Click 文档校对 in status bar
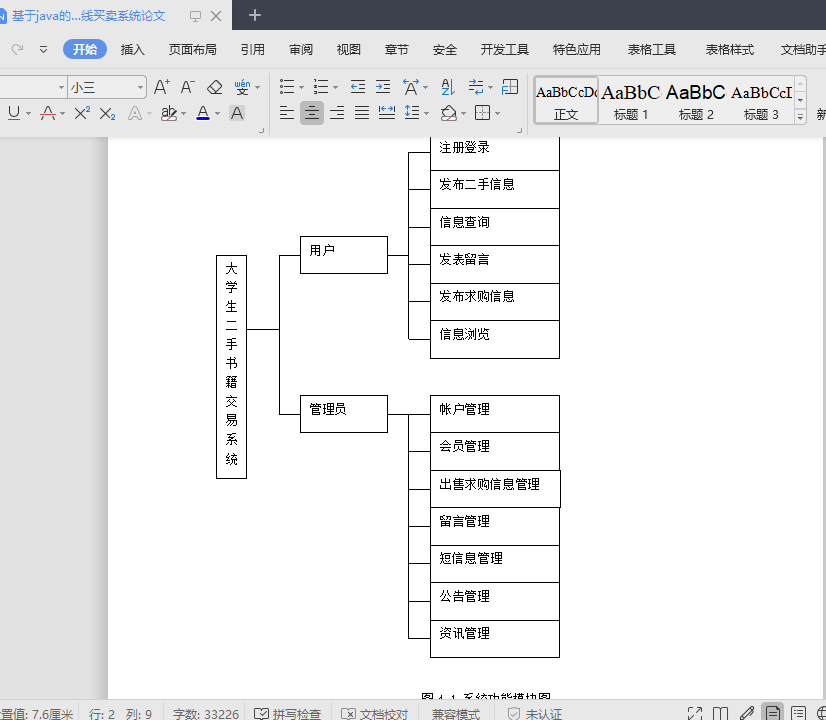The height and width of the screenshot is (720, 826). click(x=375, y=714)
